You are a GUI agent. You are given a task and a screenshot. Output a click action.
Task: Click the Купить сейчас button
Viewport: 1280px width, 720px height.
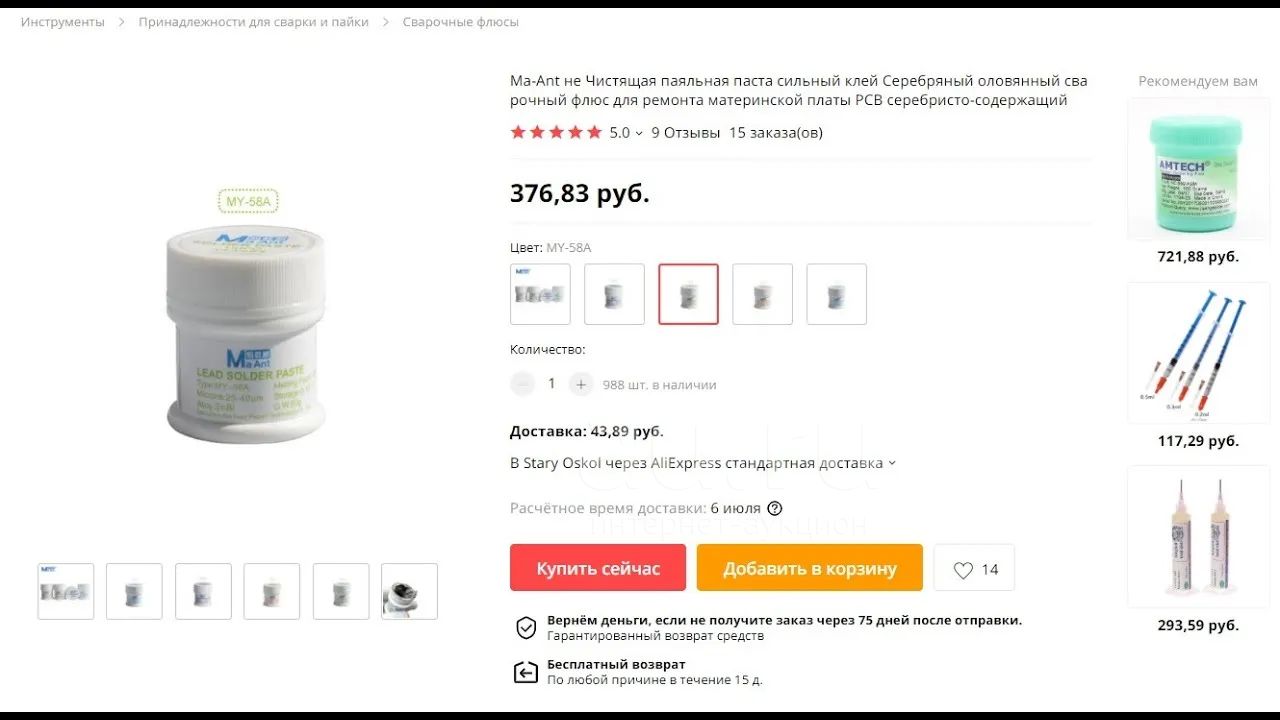coord(598,568)
